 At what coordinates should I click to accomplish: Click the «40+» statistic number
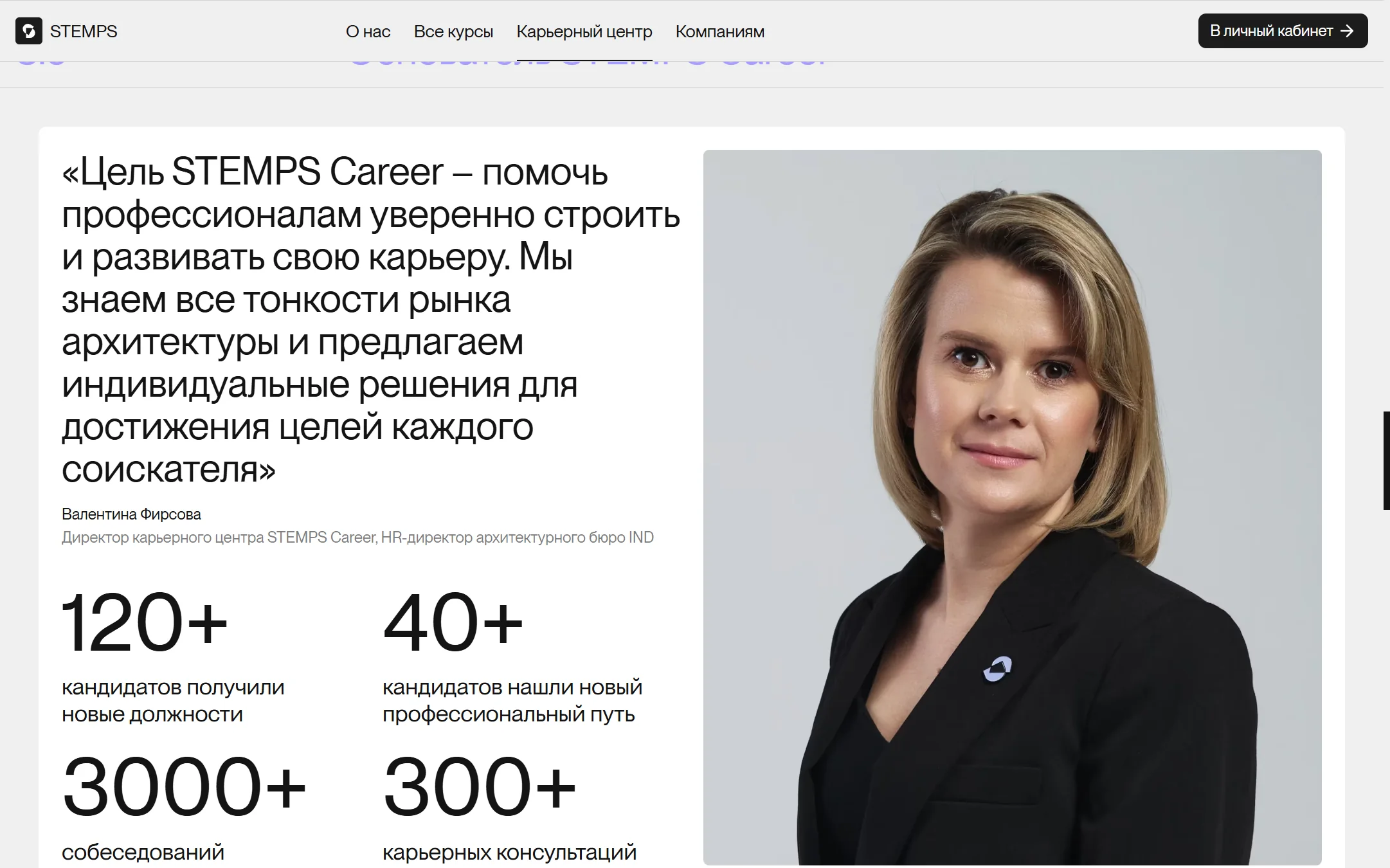click(453, 622)
